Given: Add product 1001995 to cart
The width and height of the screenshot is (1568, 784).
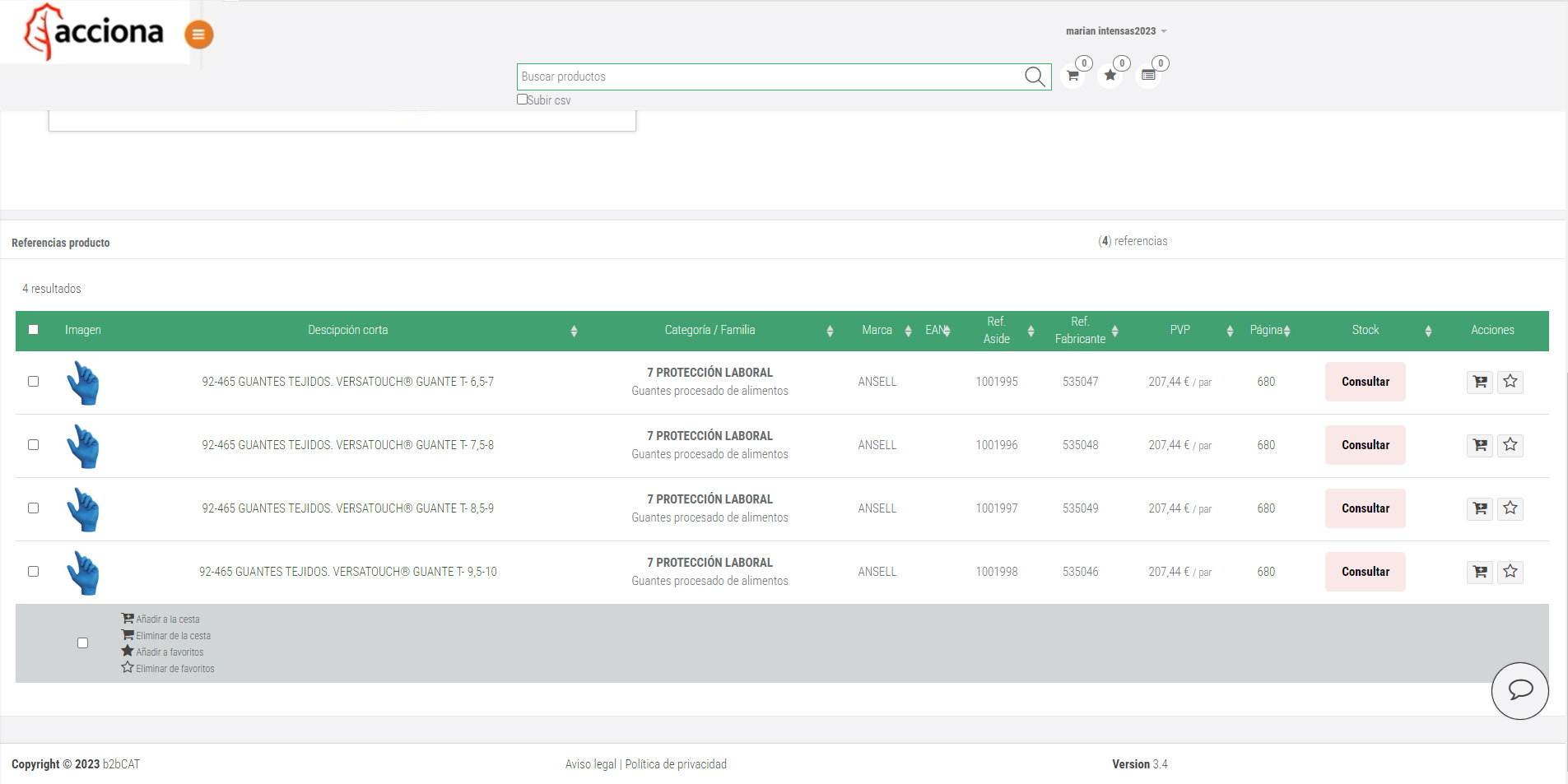Looking at the screenshot, I should click(1479, 382).
